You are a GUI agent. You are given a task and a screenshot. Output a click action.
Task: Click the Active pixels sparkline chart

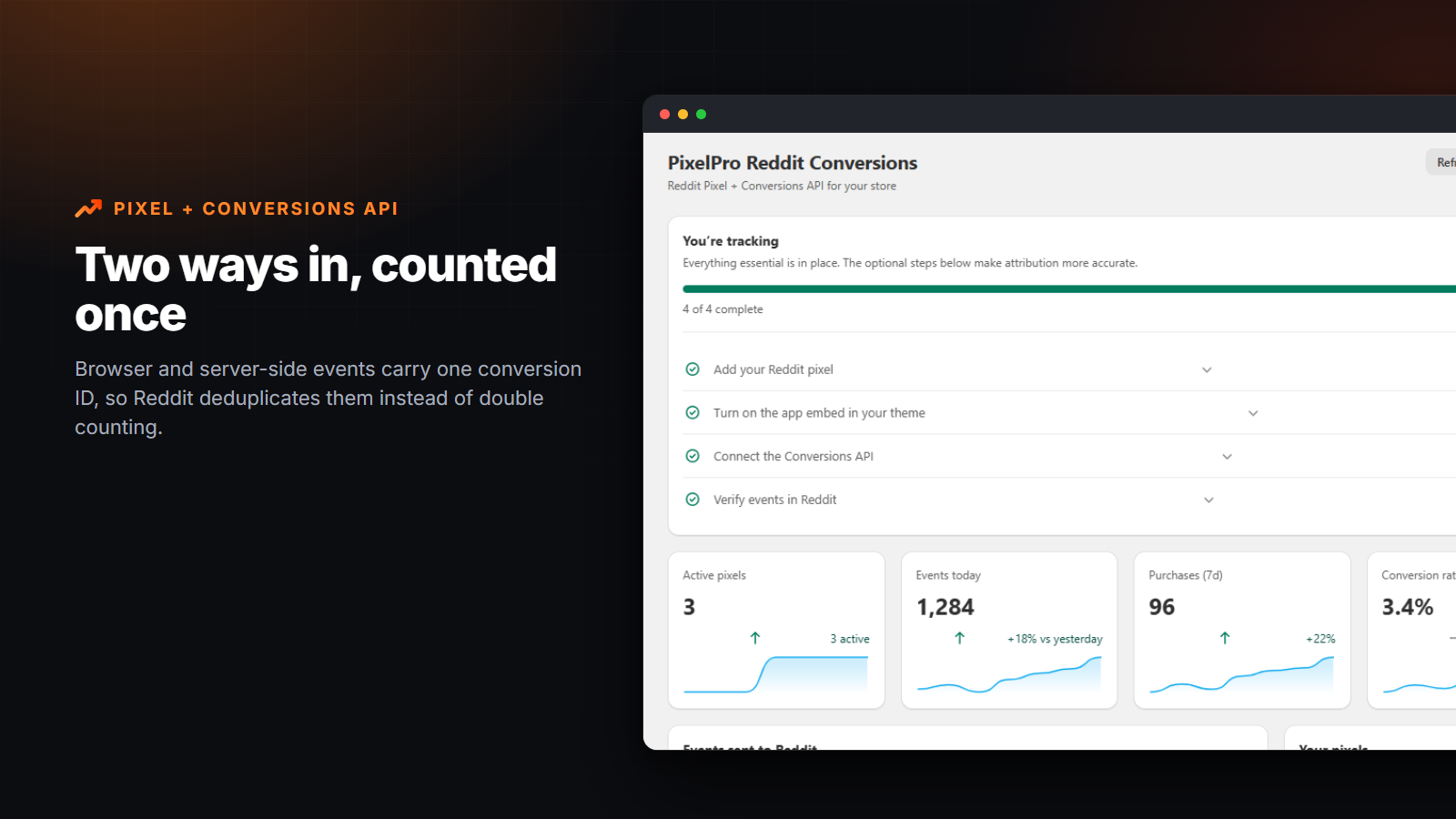coord(776,674)
